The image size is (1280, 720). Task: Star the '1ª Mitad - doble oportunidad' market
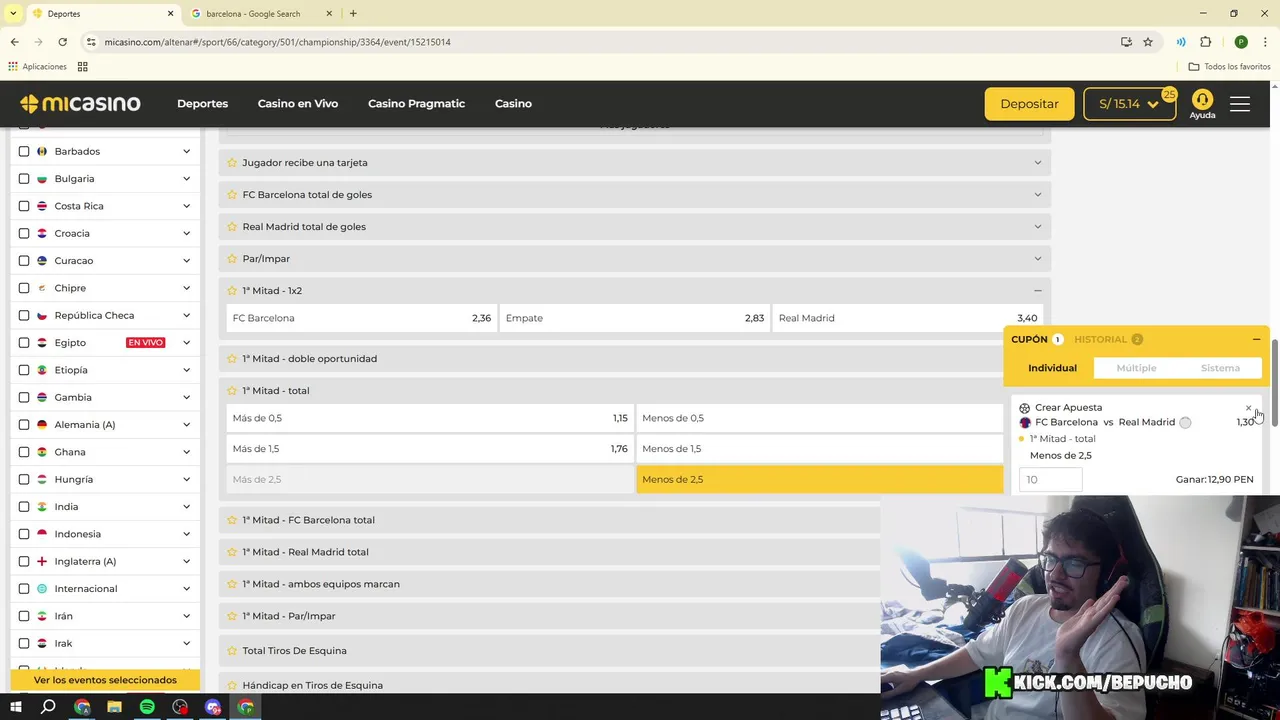click(232, 358)
